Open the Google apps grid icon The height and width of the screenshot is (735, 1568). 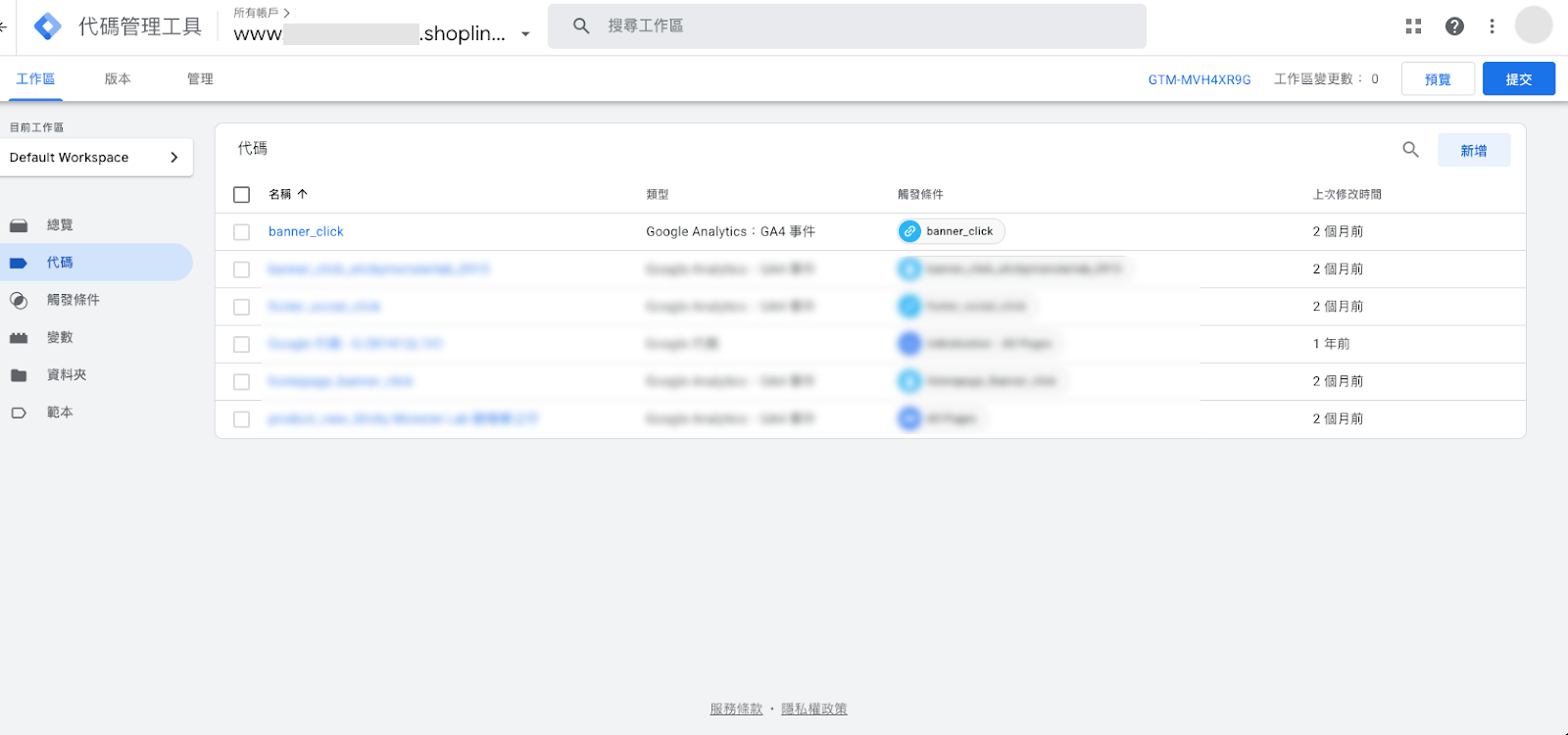1413,26
